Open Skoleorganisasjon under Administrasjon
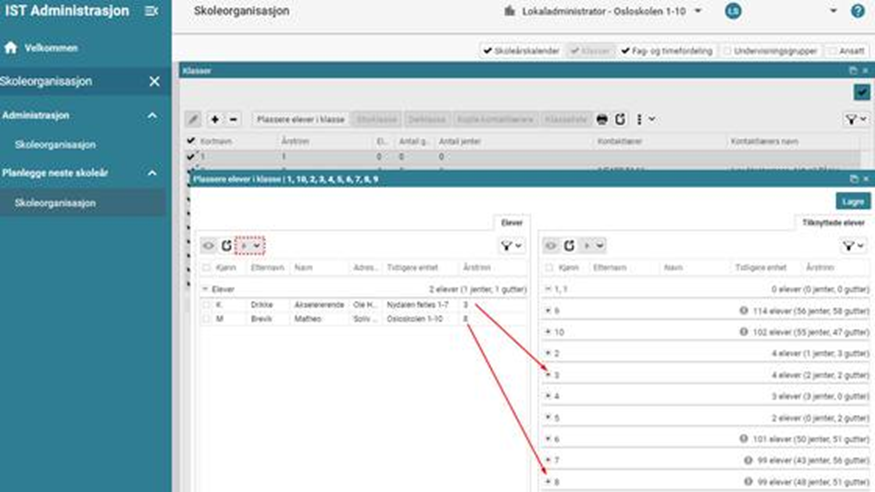Image resolution: width=875 pixels, height=492 pixels. point(55,144)
